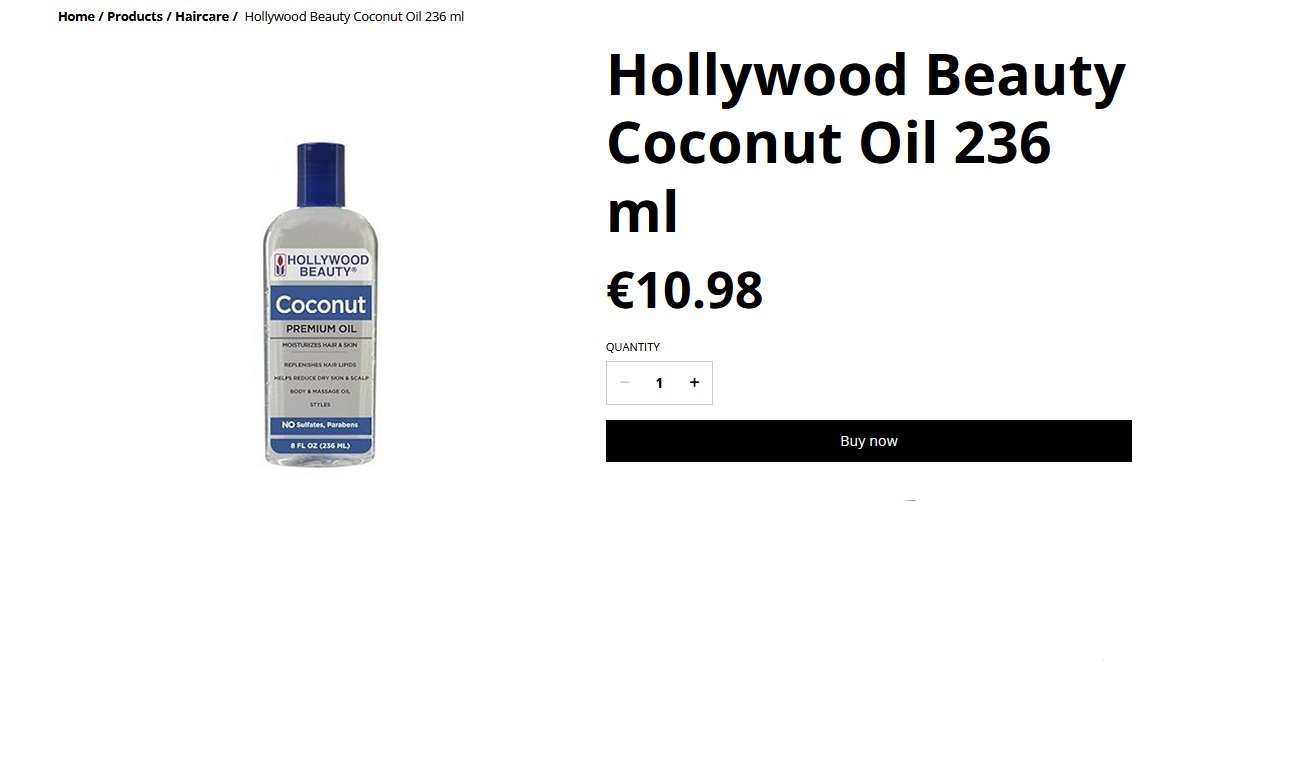The image size is (1290, 762).
Task: Click the QUANTITY label
Action: click(633, 347)
